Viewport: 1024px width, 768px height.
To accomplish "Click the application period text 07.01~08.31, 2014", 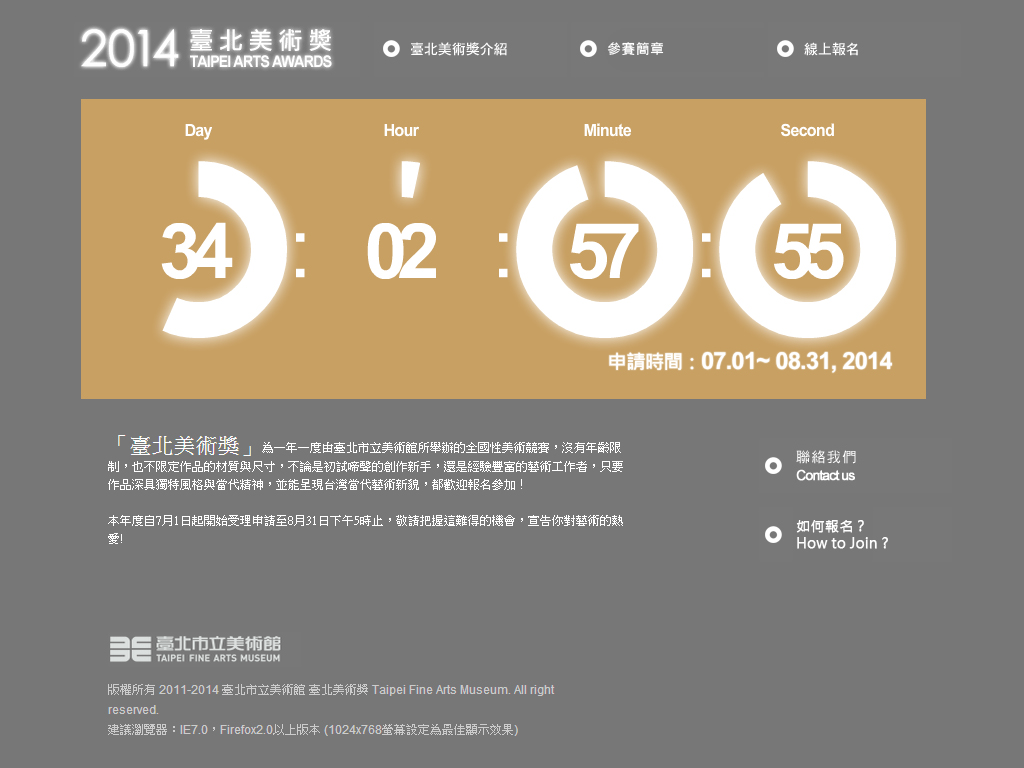I will tap(750, 361).
